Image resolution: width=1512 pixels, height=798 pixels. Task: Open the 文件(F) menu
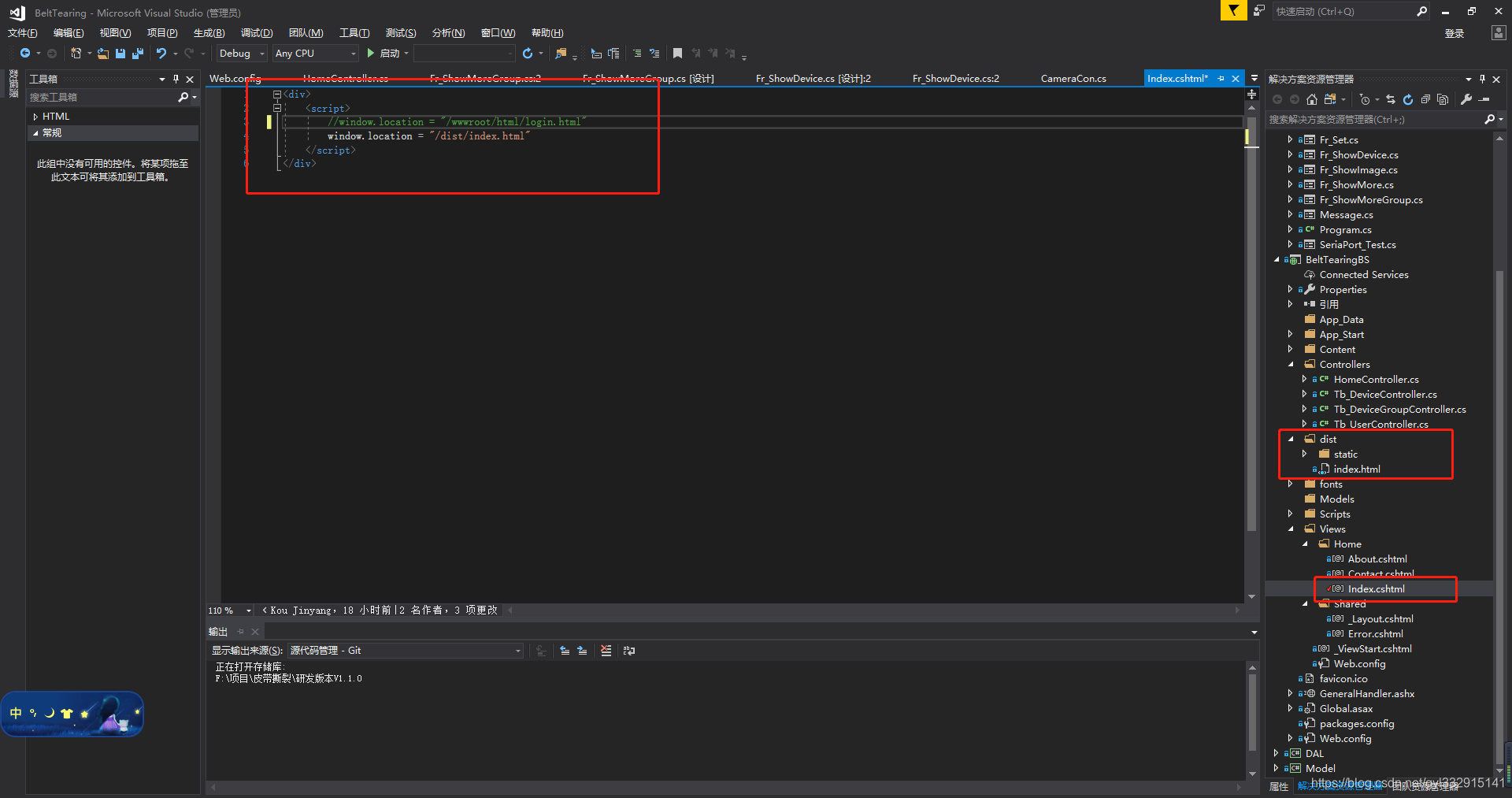(x=23, y=33)
